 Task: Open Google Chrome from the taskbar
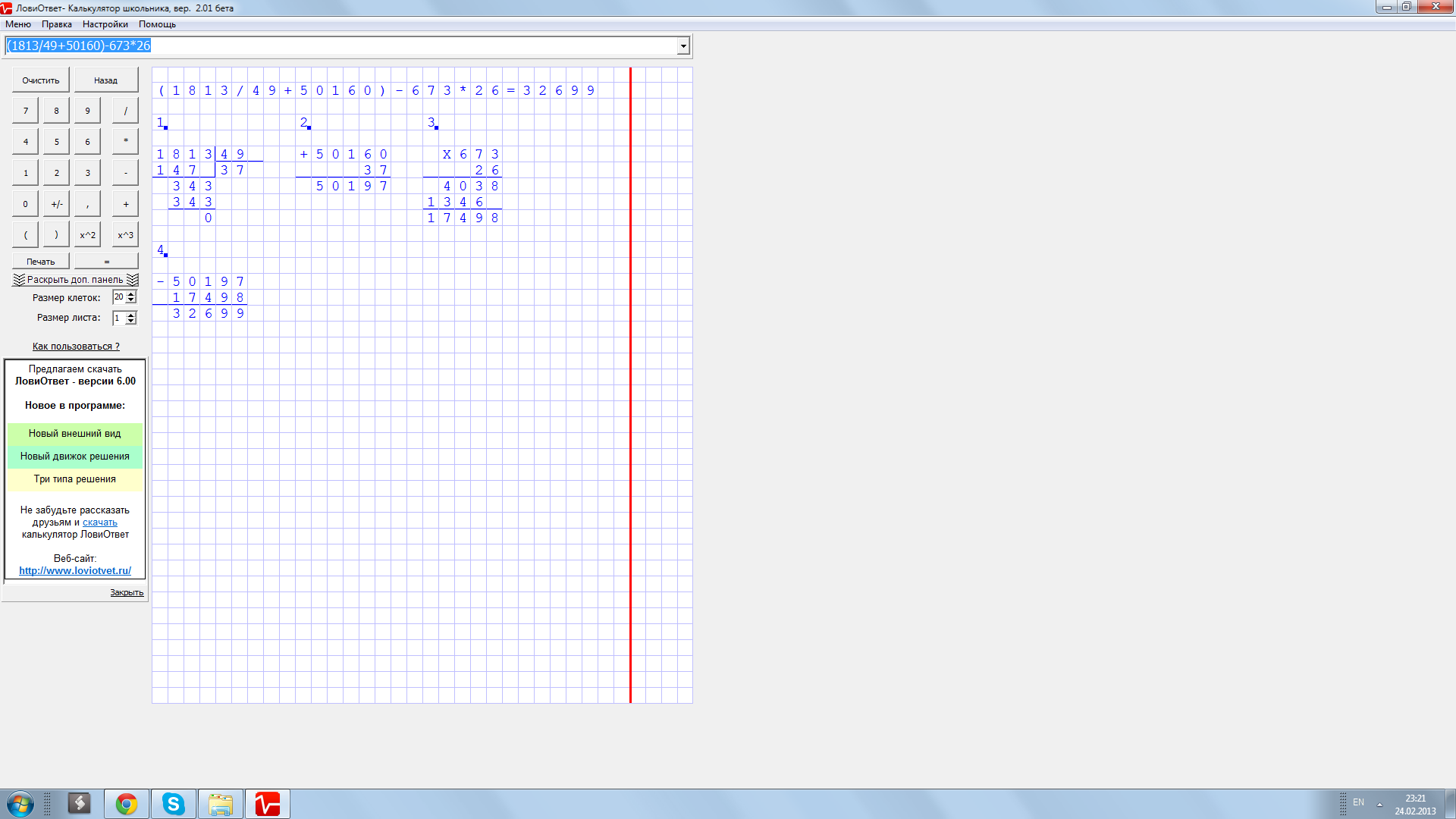[127, 804]
